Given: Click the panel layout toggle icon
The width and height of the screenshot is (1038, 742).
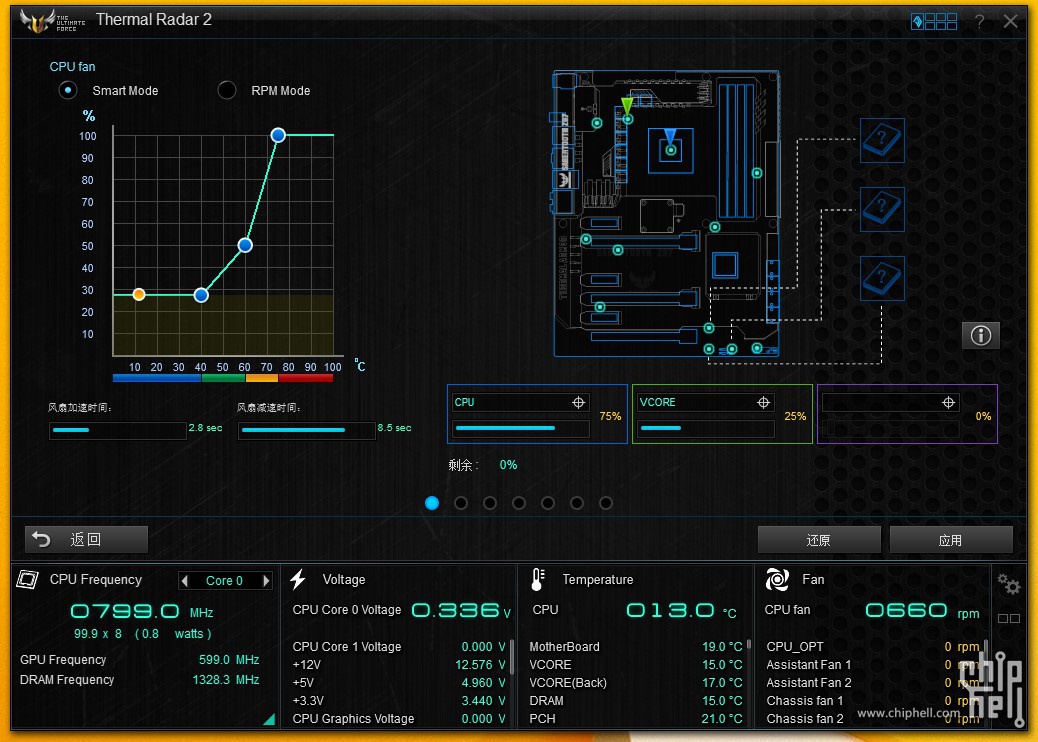Looking at the screenshot, I should pos(1009,618).
